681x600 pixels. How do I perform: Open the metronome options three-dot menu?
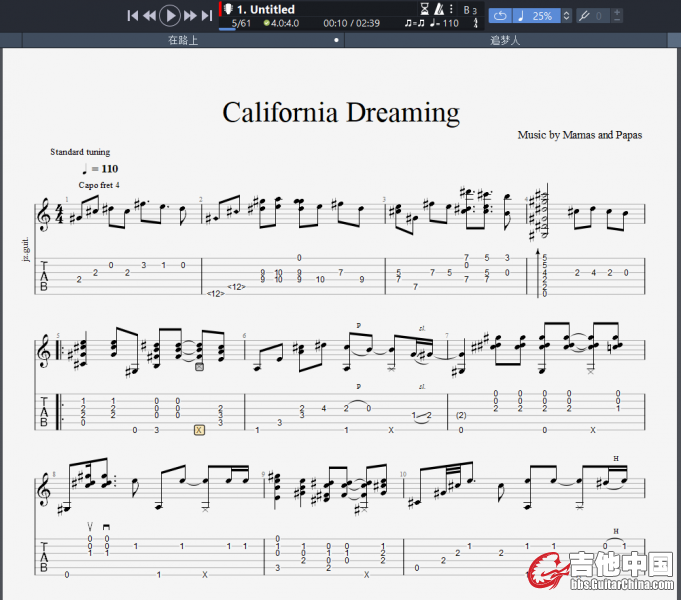(451, 9)
